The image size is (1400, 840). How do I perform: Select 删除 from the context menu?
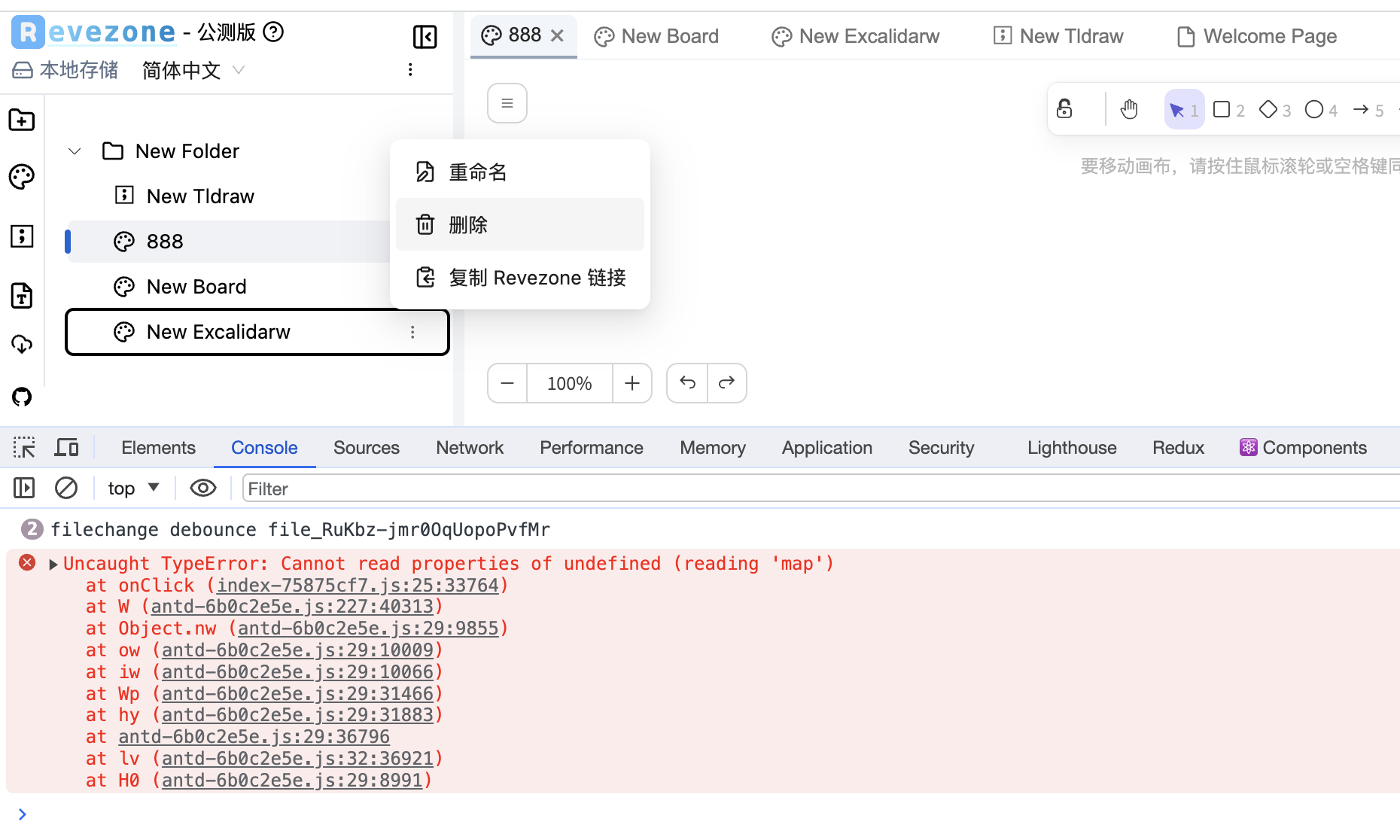468,224
